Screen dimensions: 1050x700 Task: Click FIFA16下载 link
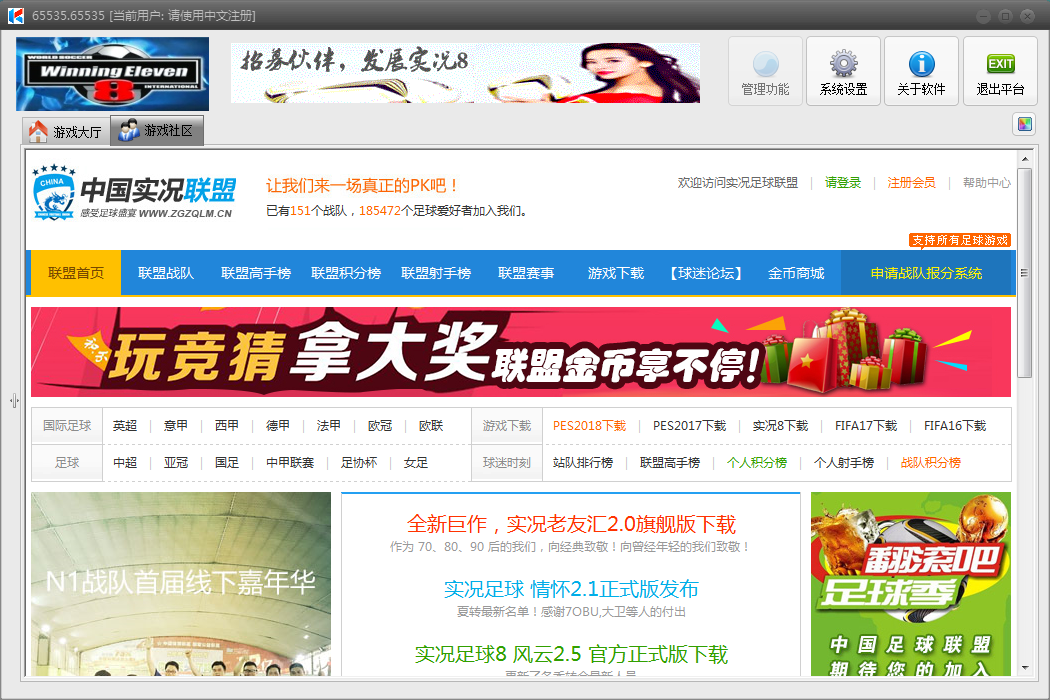pyautogui.click(x=955, y=426)
